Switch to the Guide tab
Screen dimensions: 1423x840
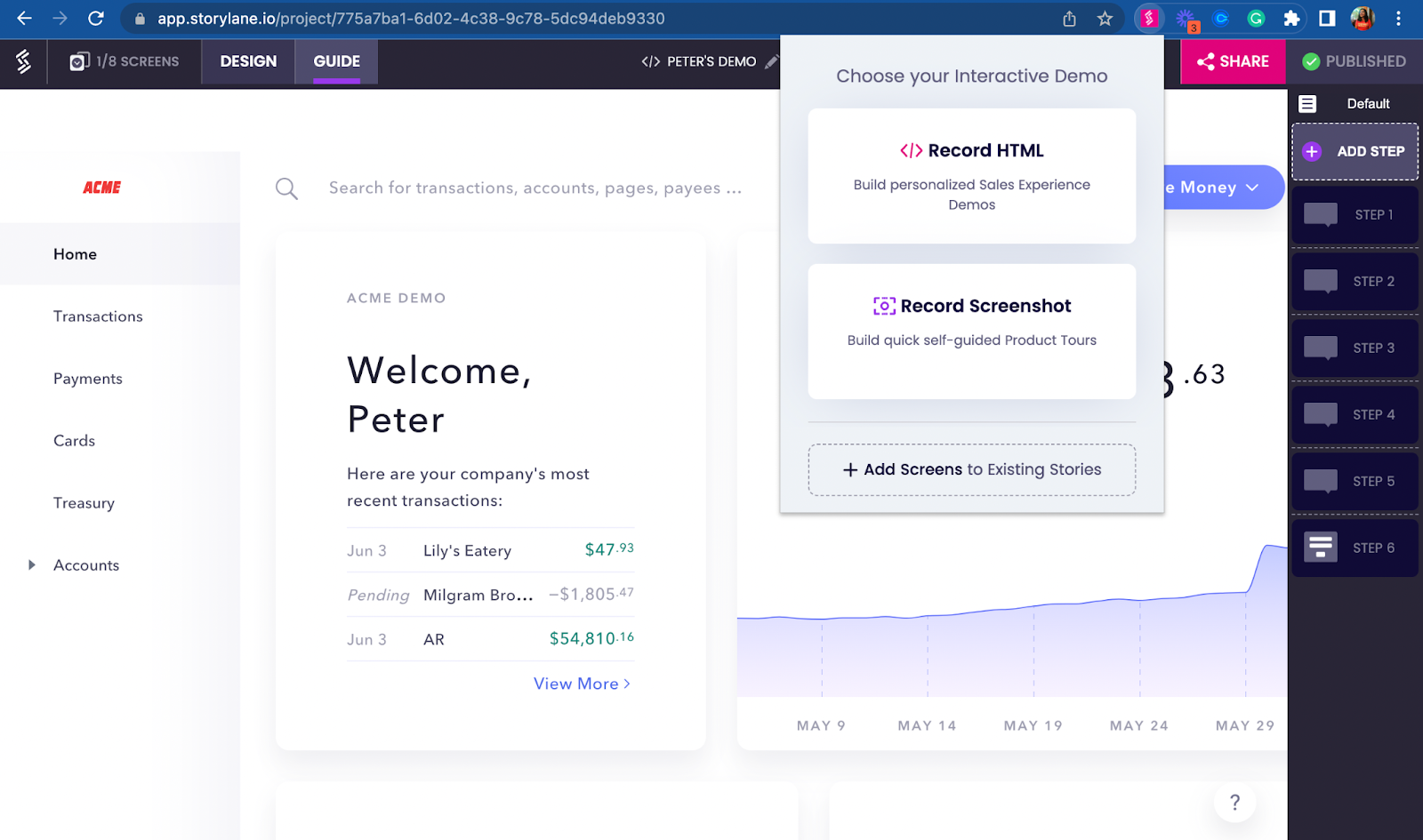(x=336, y=61)
